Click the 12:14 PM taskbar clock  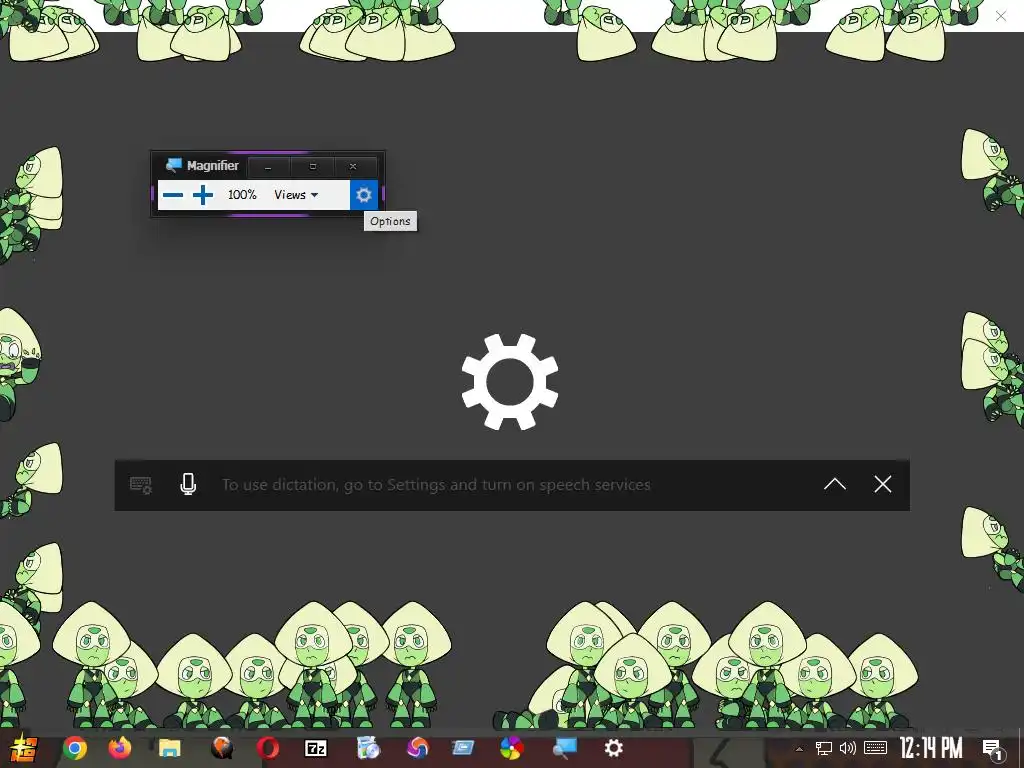click(931, 748)
